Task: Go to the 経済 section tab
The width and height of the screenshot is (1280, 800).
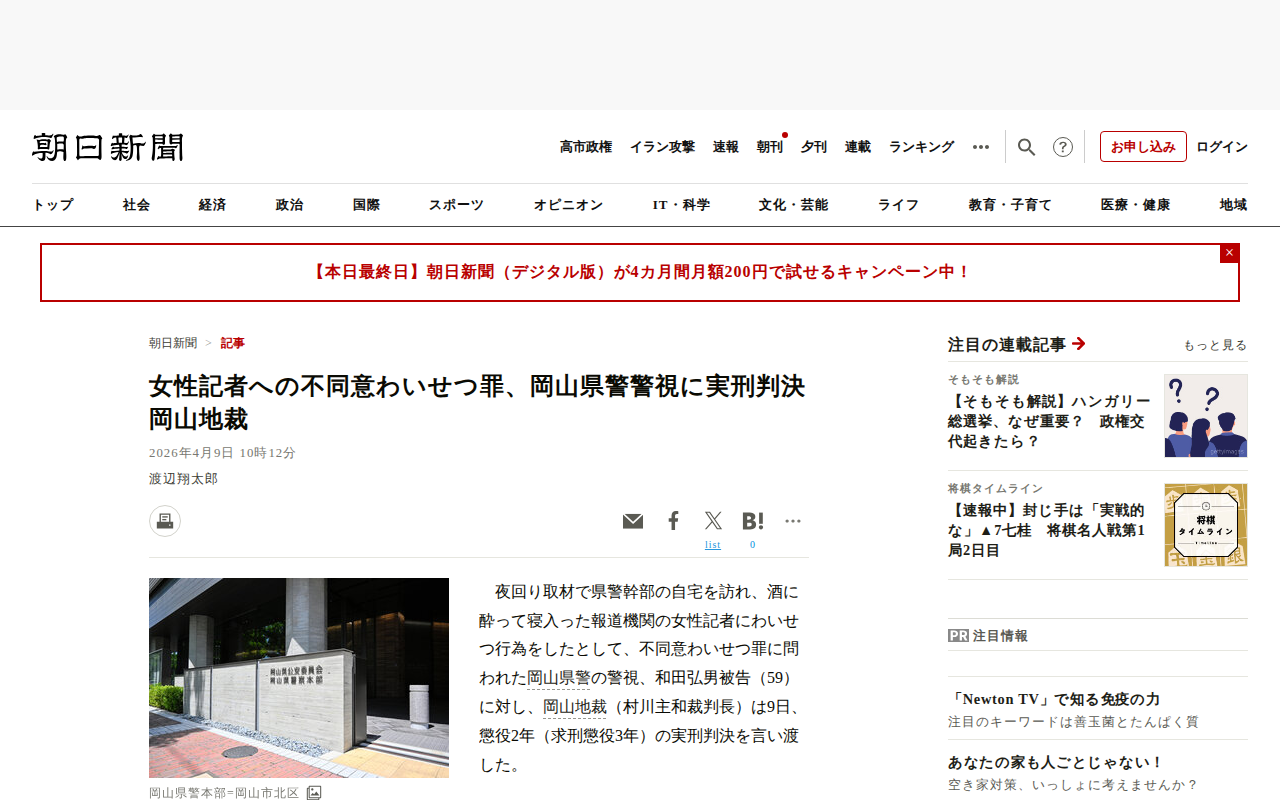Action: pos(212,205)
